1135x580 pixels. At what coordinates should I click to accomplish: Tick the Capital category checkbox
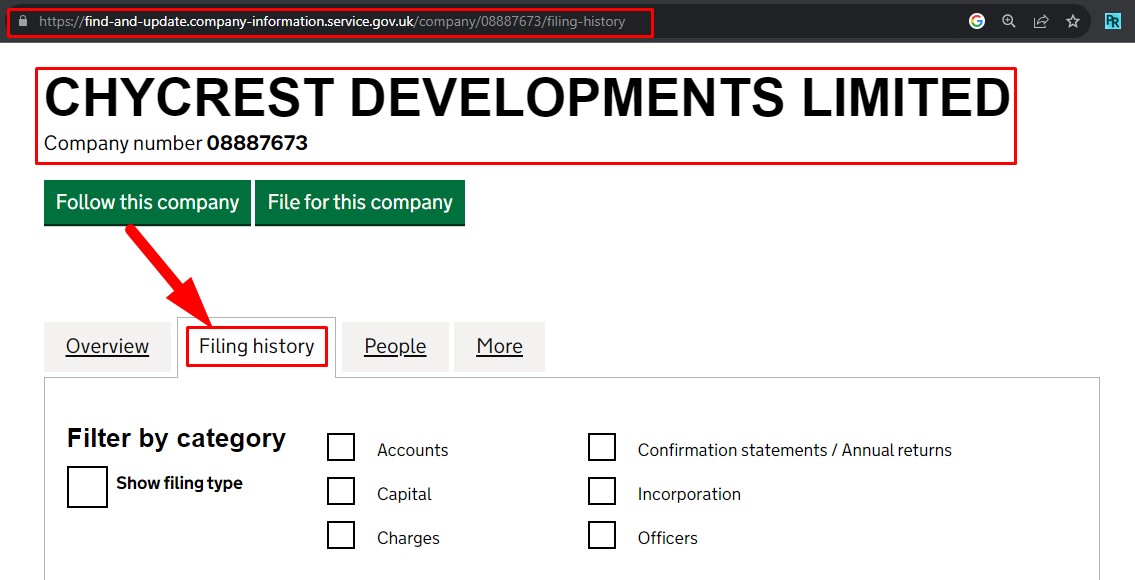click(x=340, y=492)
